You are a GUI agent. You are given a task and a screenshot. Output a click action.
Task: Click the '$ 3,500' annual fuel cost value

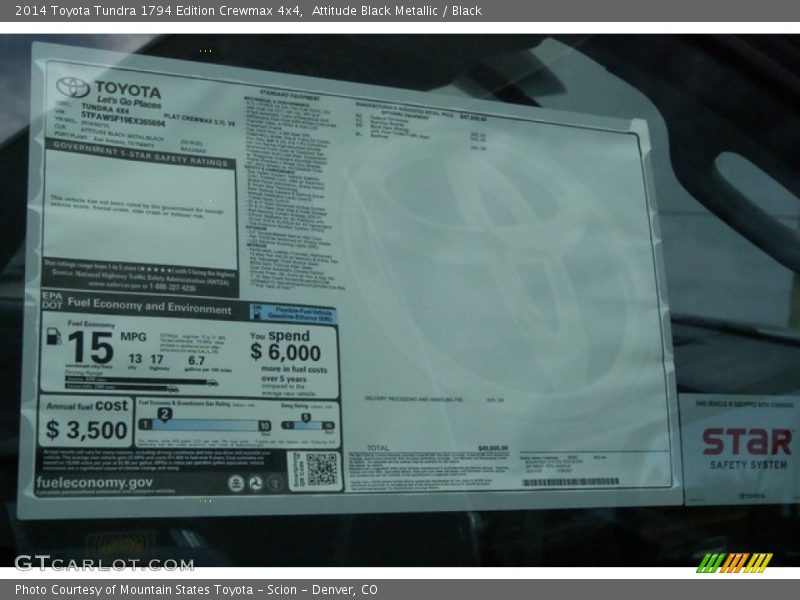pyautogui.click(x=86, y=430)
